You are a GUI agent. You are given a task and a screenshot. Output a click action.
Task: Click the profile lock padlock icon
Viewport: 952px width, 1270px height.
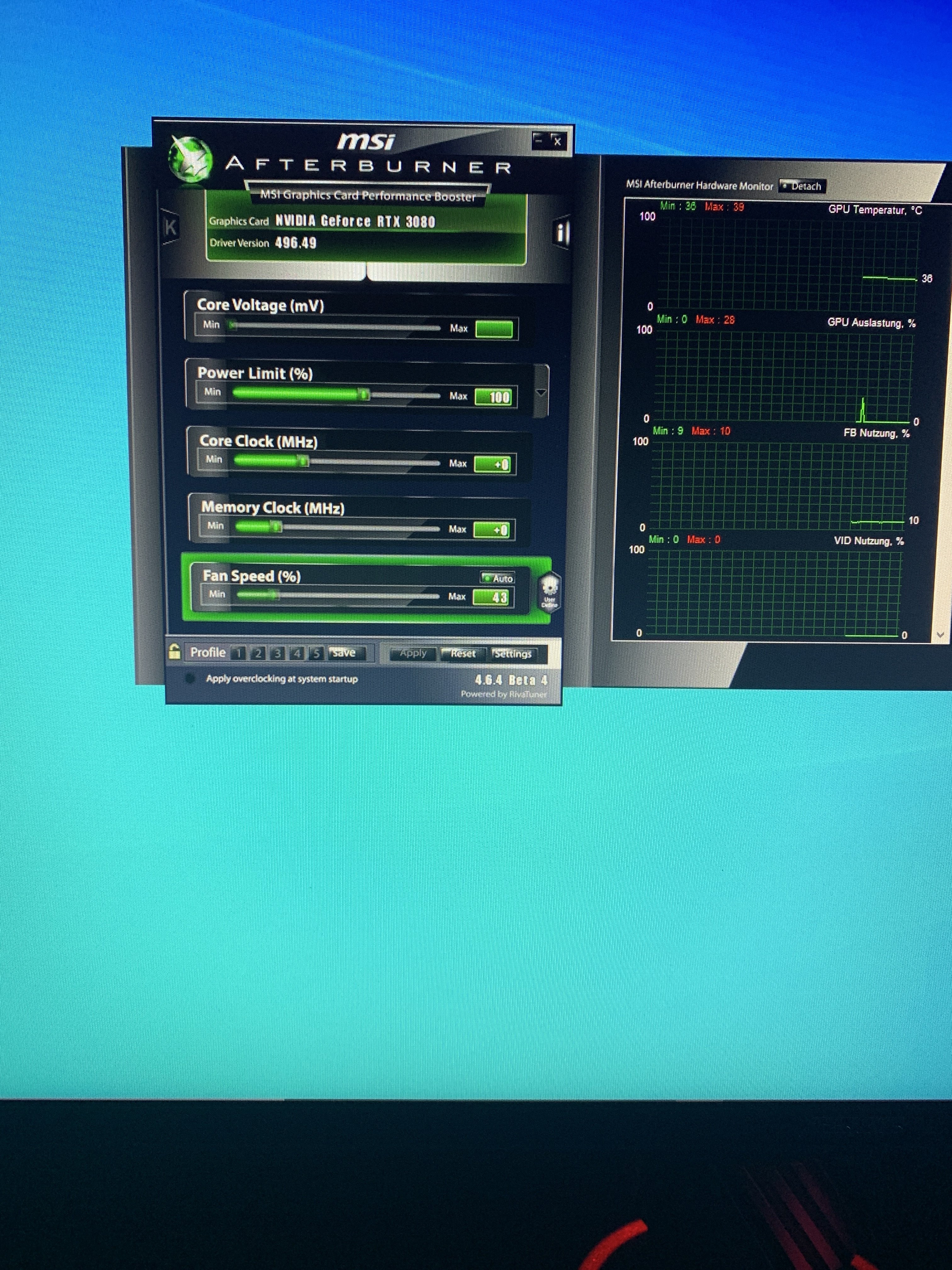pyautogui.click(x=174, y=652)
